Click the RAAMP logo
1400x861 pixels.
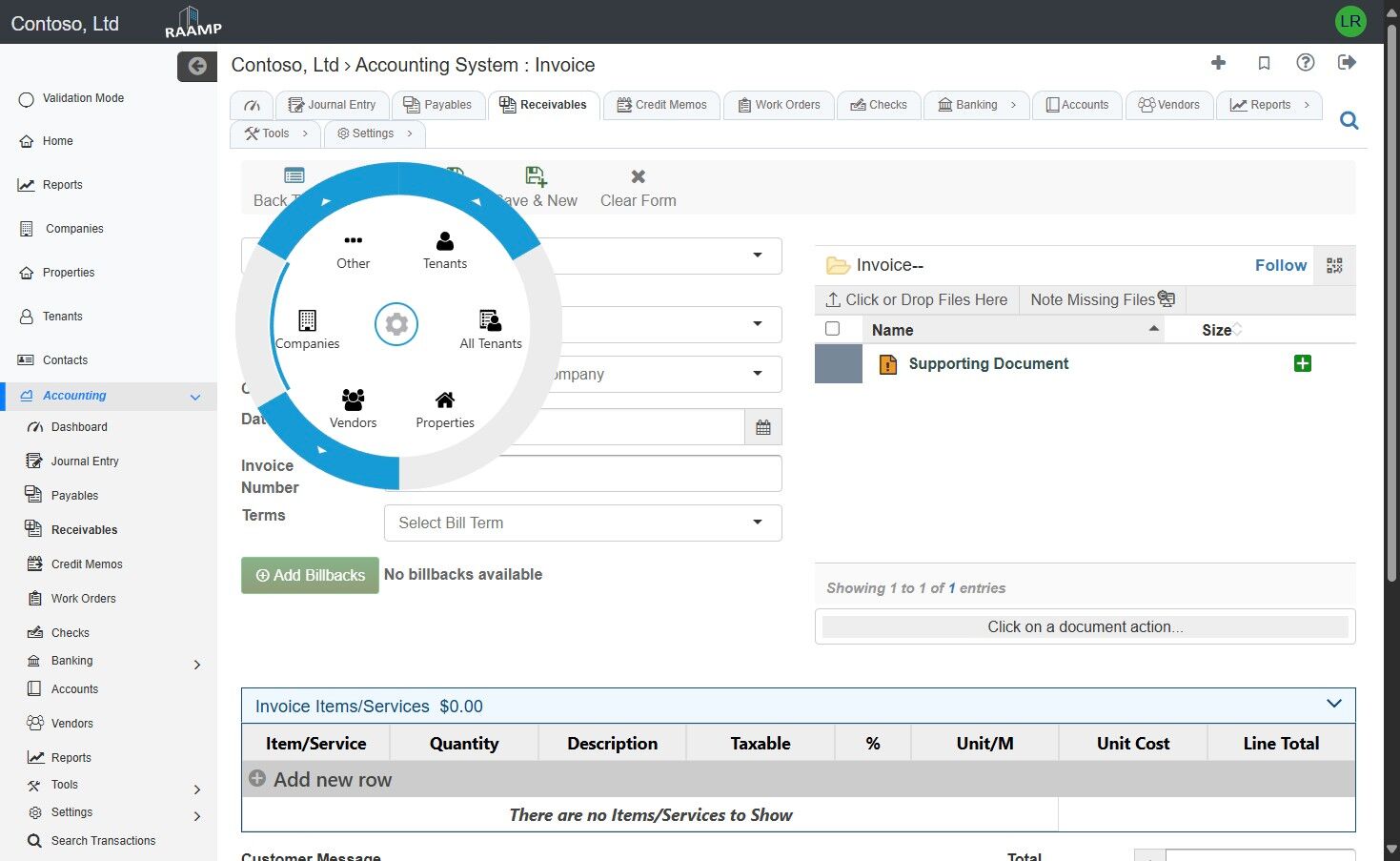(193, 22)
